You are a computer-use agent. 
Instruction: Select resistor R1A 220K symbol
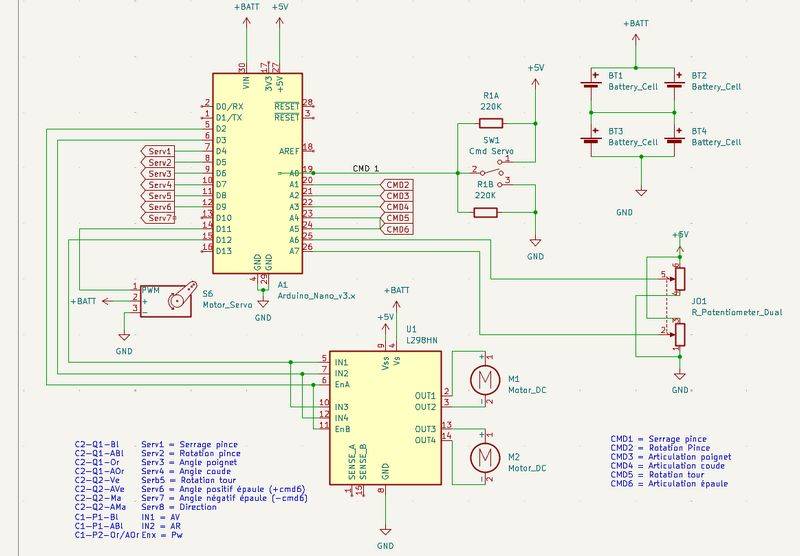[491, 123]
